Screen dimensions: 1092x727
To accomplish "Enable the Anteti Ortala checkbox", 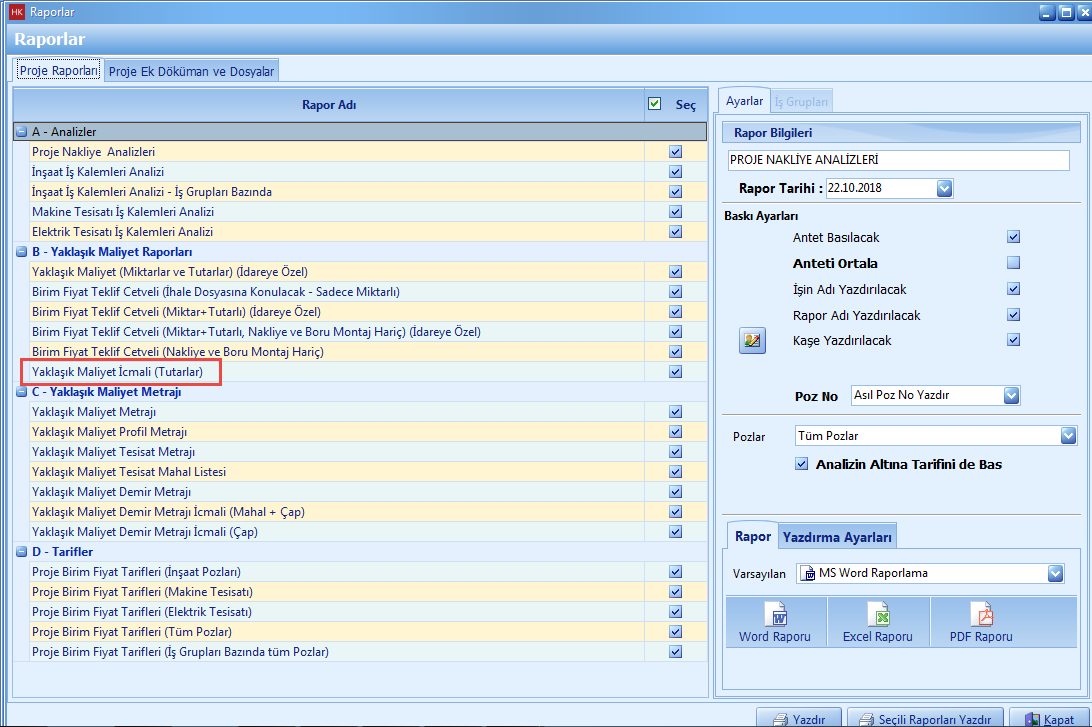I will pos(1013,264).
